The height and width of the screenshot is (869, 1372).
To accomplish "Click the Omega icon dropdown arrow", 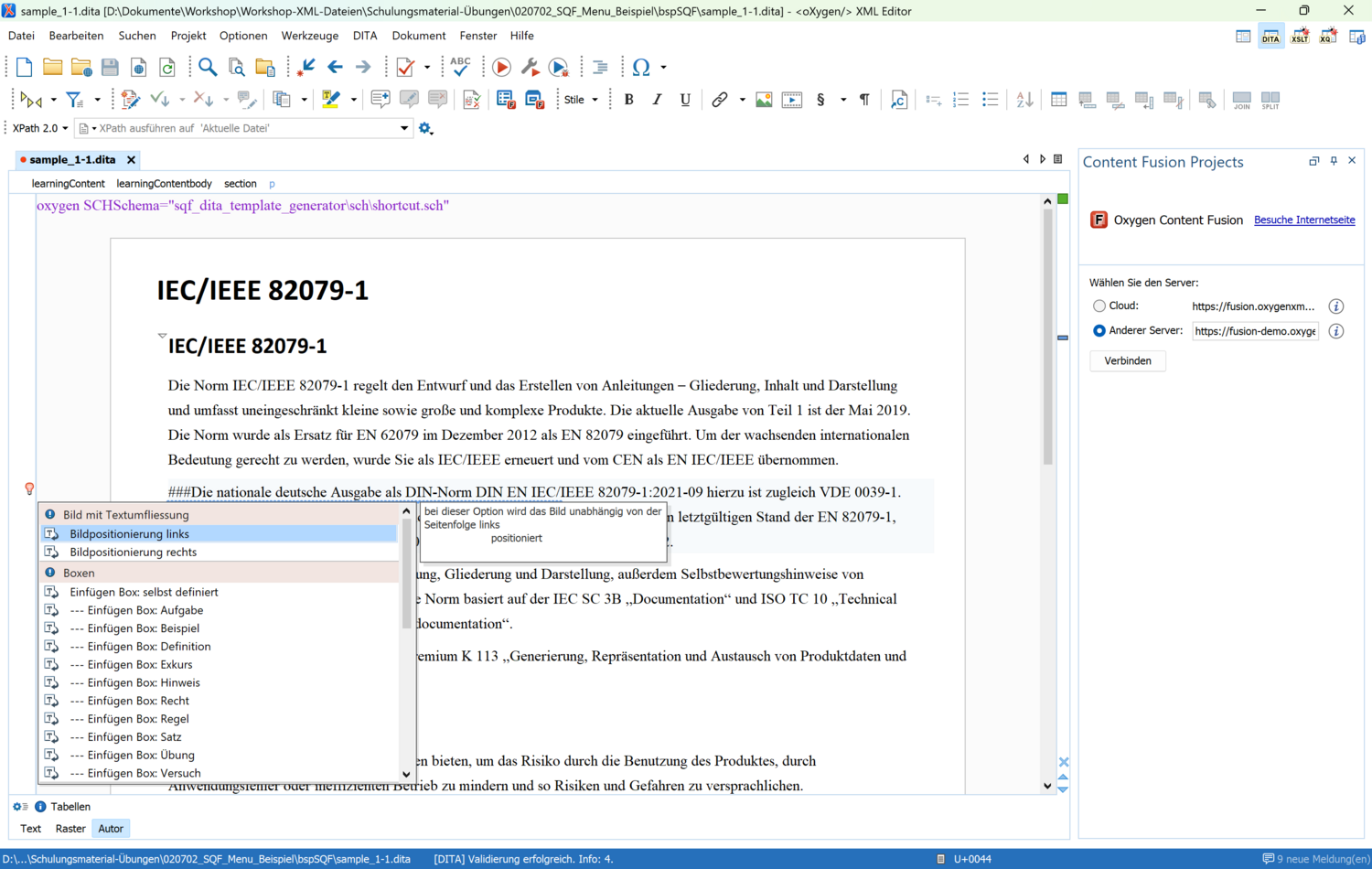I will click(663, 68).
